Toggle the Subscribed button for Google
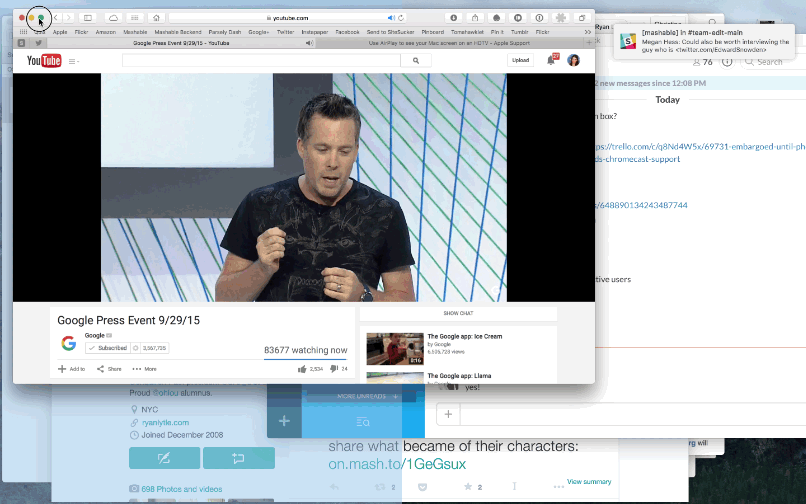This screenshot has height=504, width=806. click(108, 348)
